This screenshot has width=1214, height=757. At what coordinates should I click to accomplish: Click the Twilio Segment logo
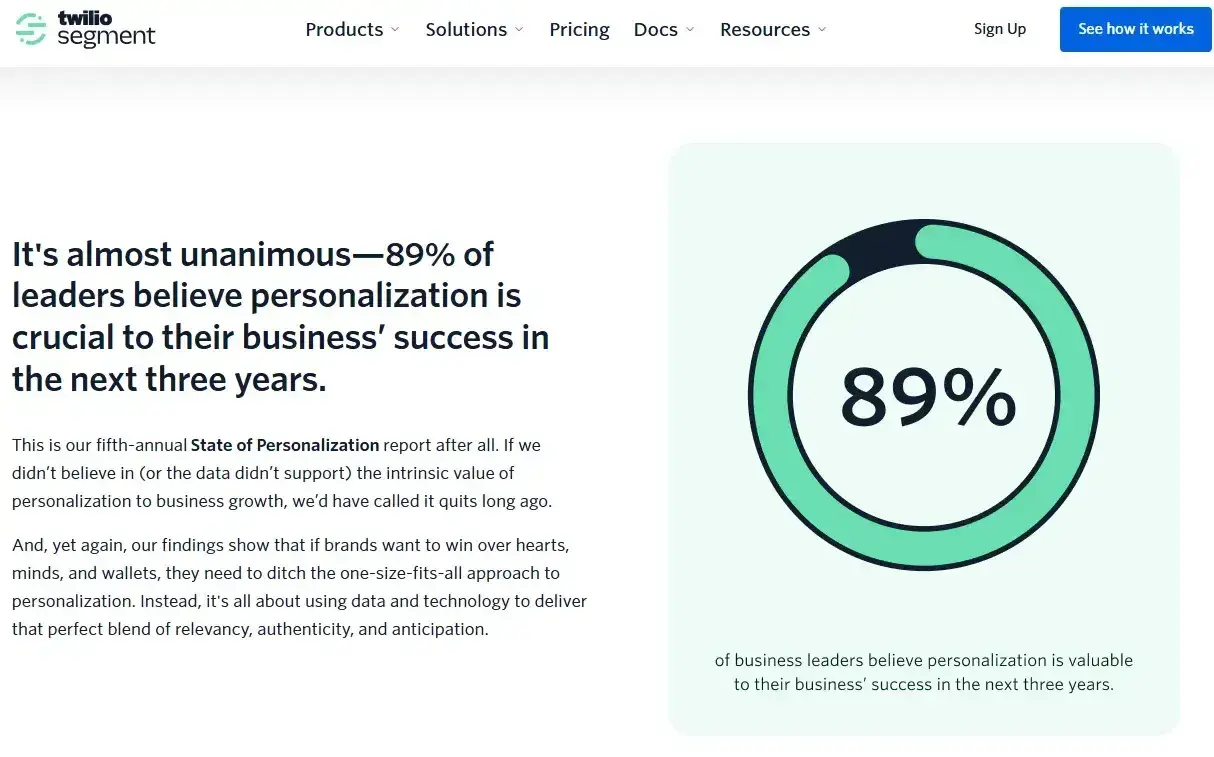pyautogui.click(x=85, y=31)
